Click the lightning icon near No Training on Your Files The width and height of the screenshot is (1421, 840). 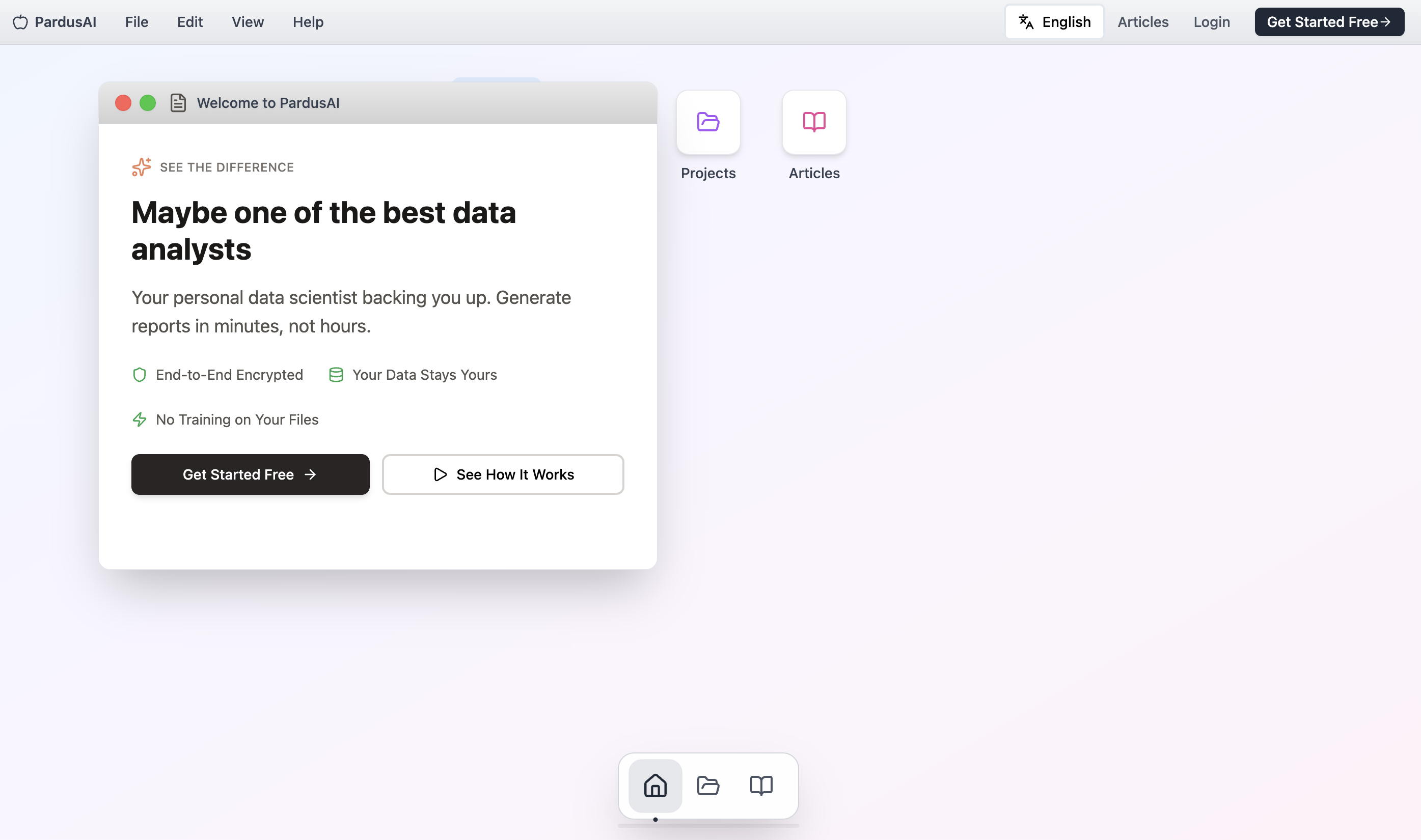click(x=139, y=419)
